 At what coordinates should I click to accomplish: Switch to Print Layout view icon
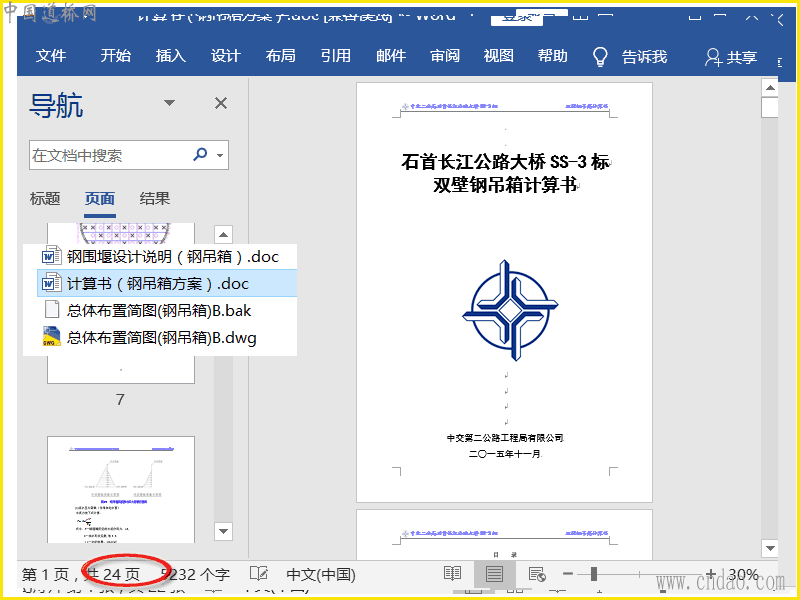pyautogui.click(x=494, y=574)
